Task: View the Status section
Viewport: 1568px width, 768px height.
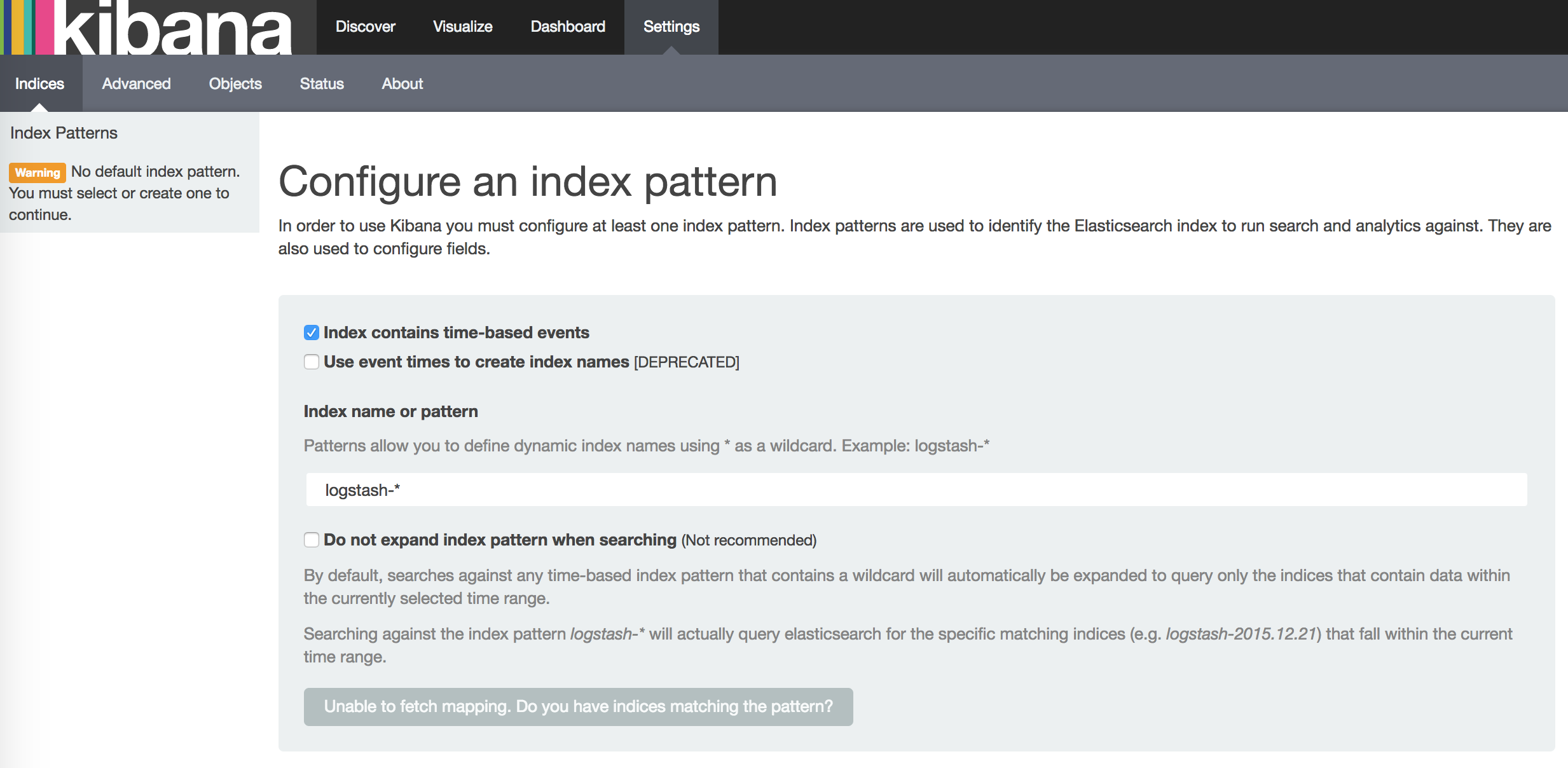Action: 321,84
